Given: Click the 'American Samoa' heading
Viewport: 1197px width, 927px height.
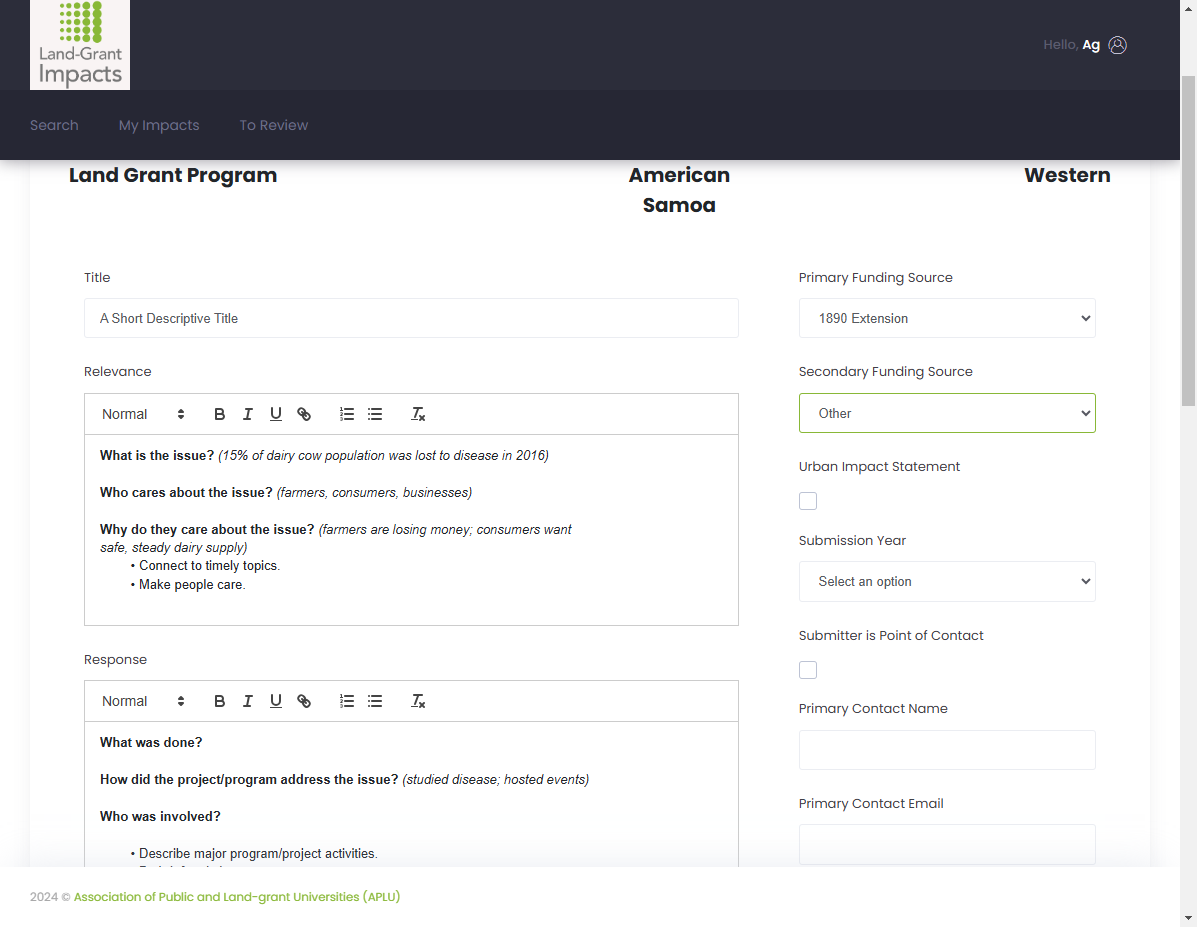Looking at the screenshot, I should coord(679,190).
